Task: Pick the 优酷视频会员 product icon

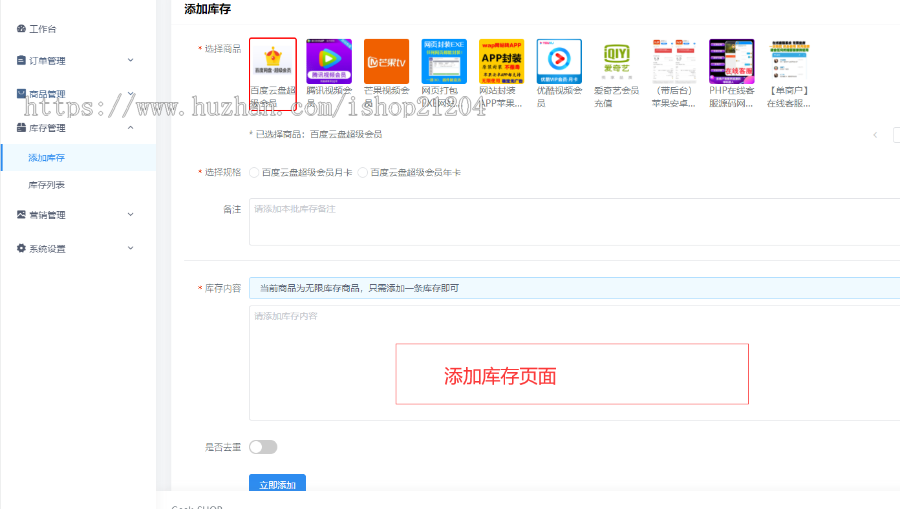Action: [559, 61]
